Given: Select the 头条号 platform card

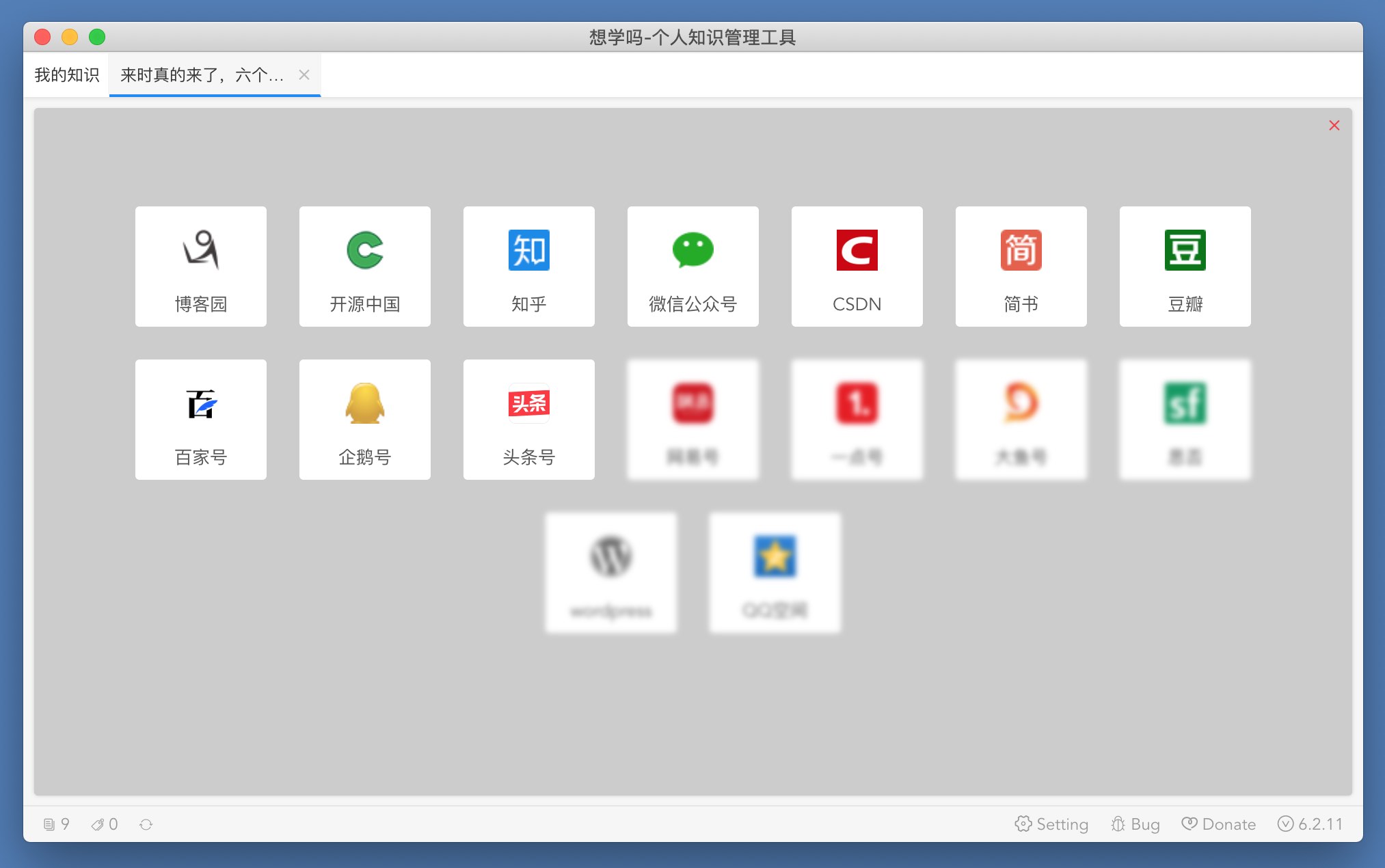Looking at the screenshot, I should pyautogui.click(x=528, y=420).
